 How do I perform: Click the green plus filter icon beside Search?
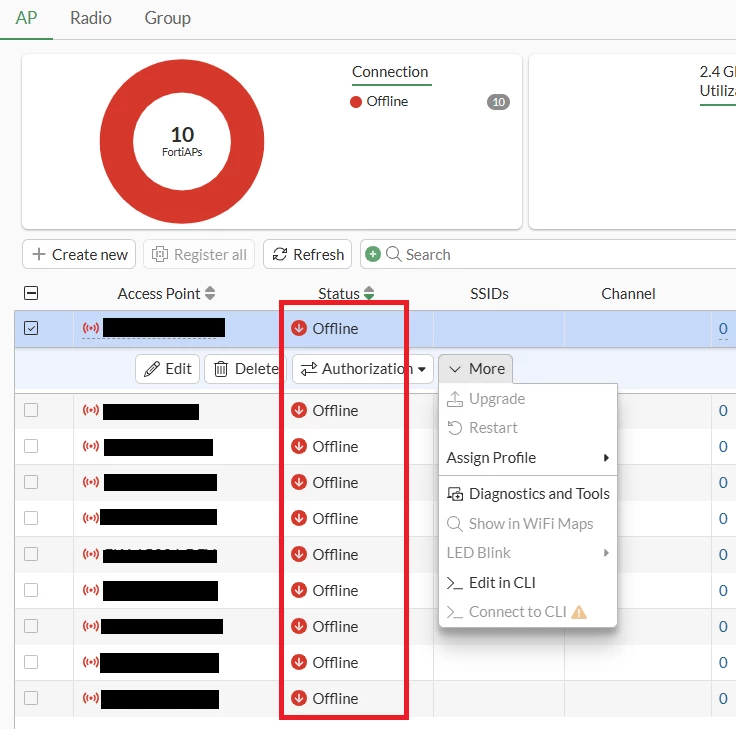[373, 254]
